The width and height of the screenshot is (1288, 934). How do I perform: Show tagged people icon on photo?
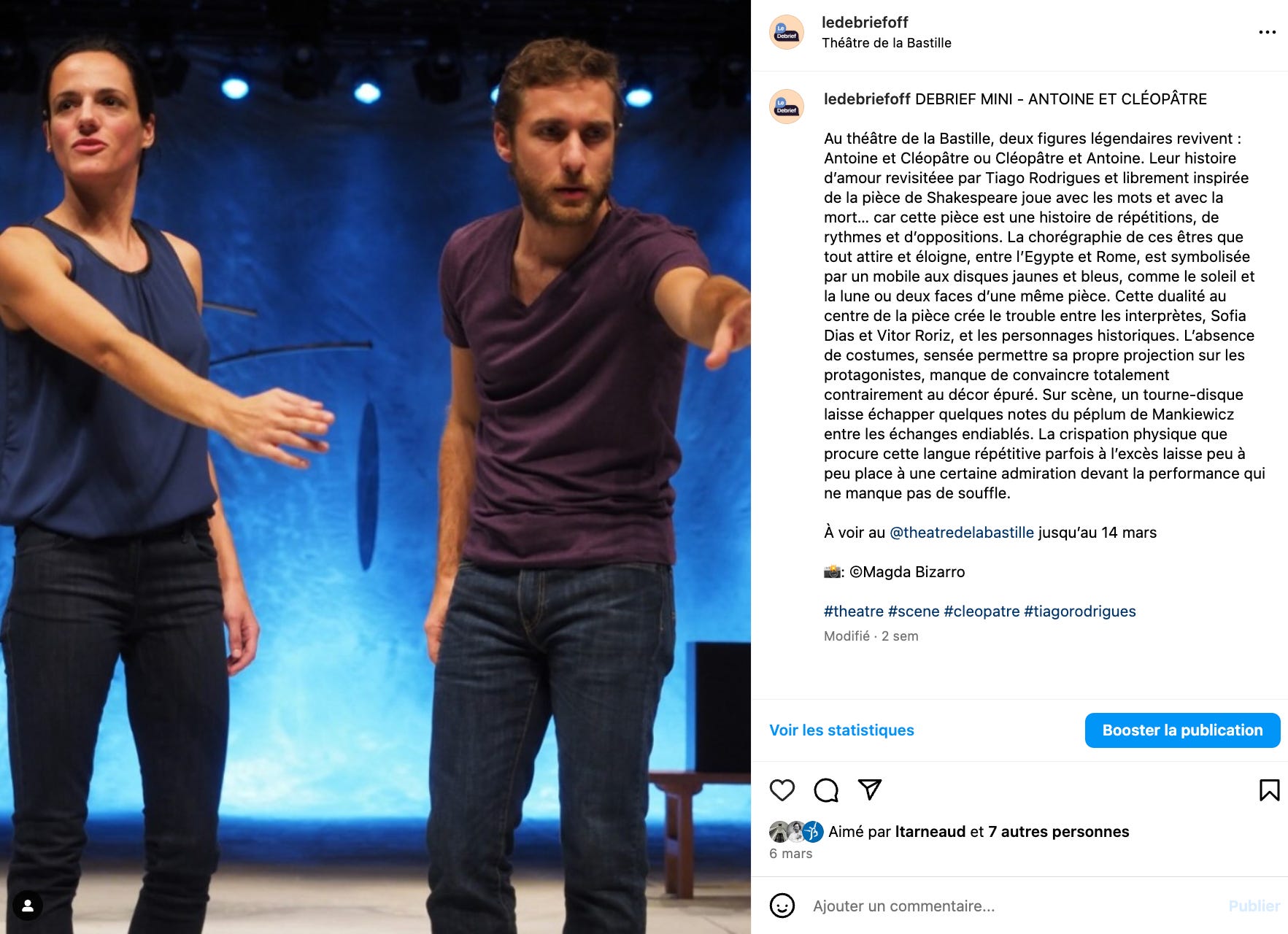(x=28, y=906)
